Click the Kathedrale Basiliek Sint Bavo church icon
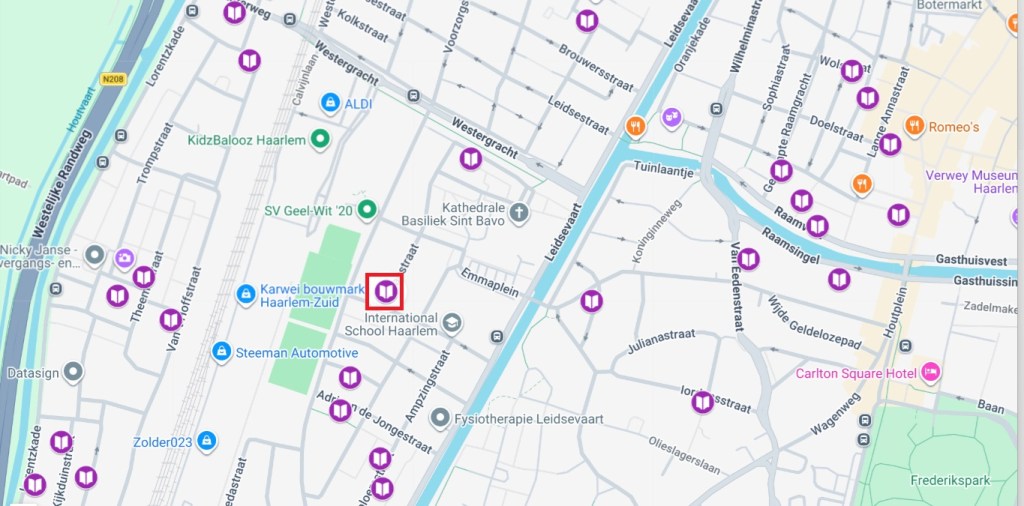1024x506 pixels. (519, 213)
